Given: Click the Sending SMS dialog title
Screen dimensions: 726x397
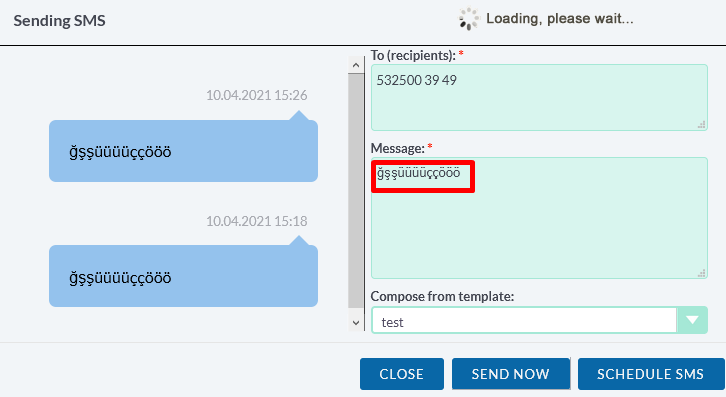Looking at the screenshot, I should [59, 21].
